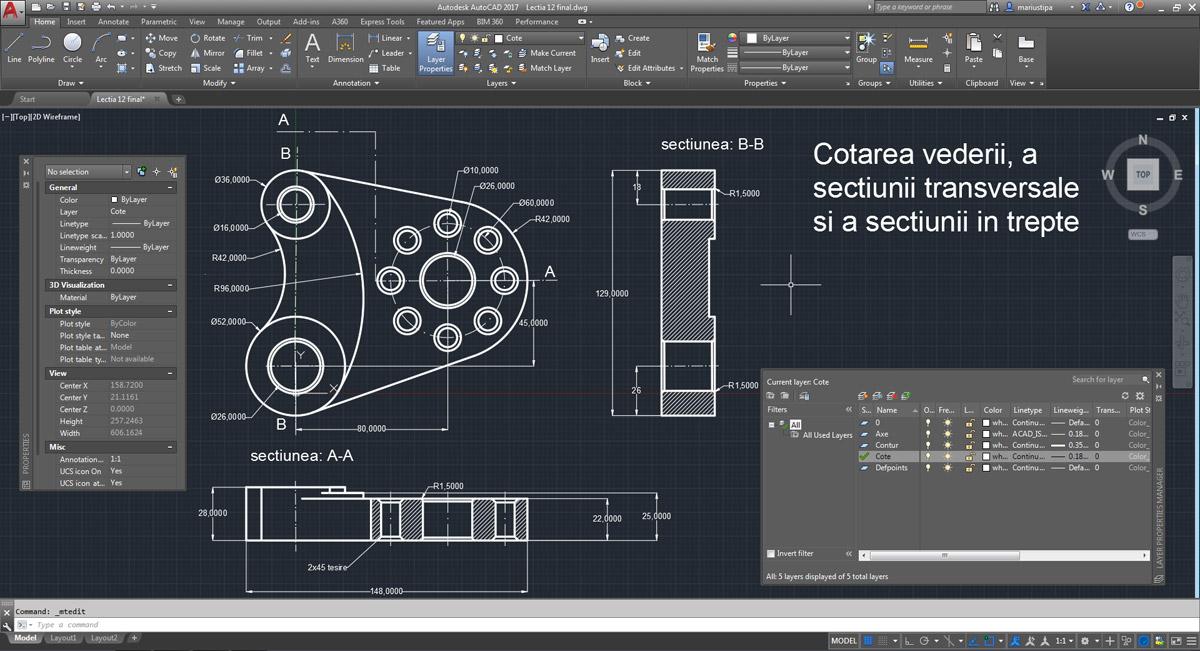Image resolution: width=1200 pixels, height=651 pixels.
Task: Open the Insert ribbon tab
Action: [76, 21]
